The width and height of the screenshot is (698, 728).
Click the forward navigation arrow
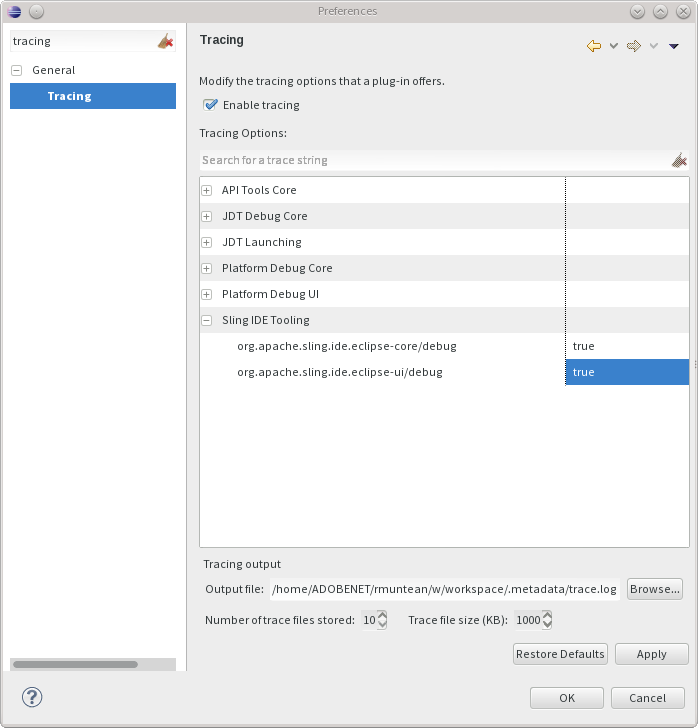(633, 46)
